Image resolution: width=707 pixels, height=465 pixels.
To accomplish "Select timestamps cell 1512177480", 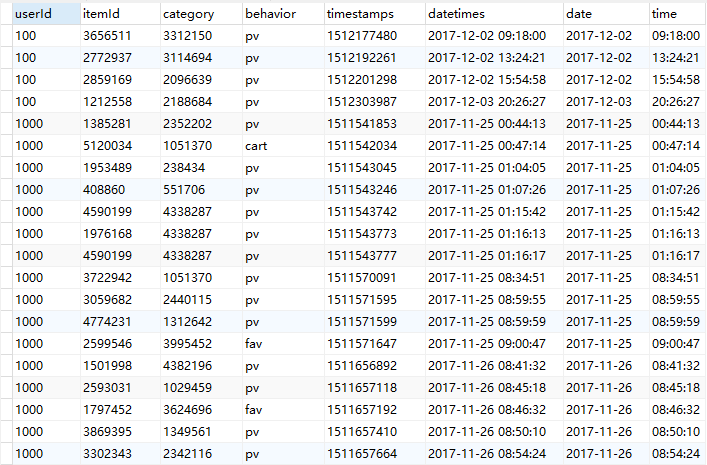I will tap(375, 36).
